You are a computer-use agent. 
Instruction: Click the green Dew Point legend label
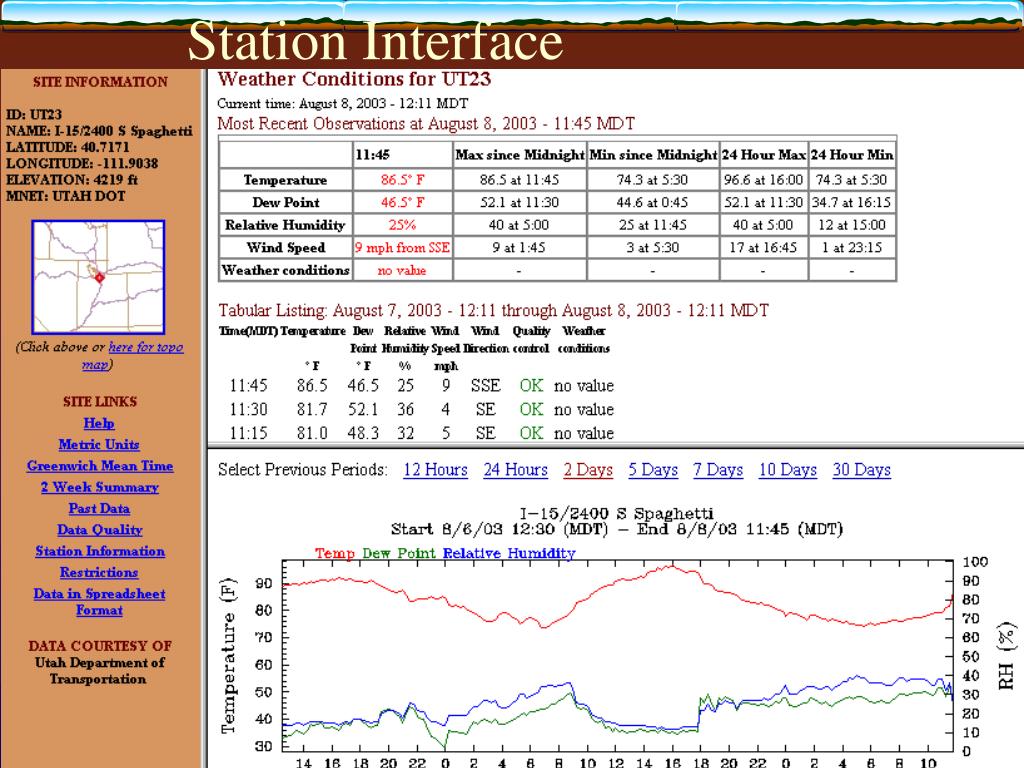point(399,553)
